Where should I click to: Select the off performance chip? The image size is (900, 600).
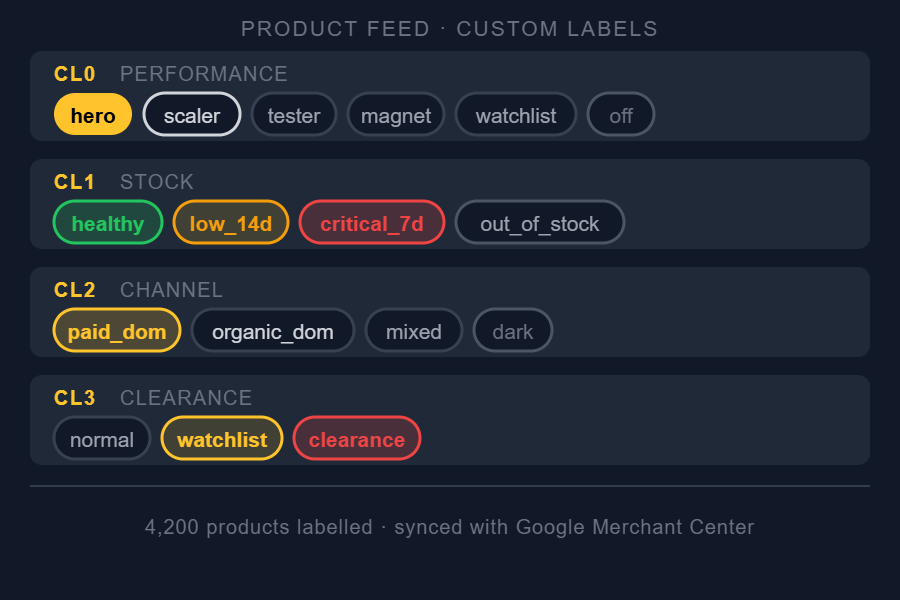621,115
